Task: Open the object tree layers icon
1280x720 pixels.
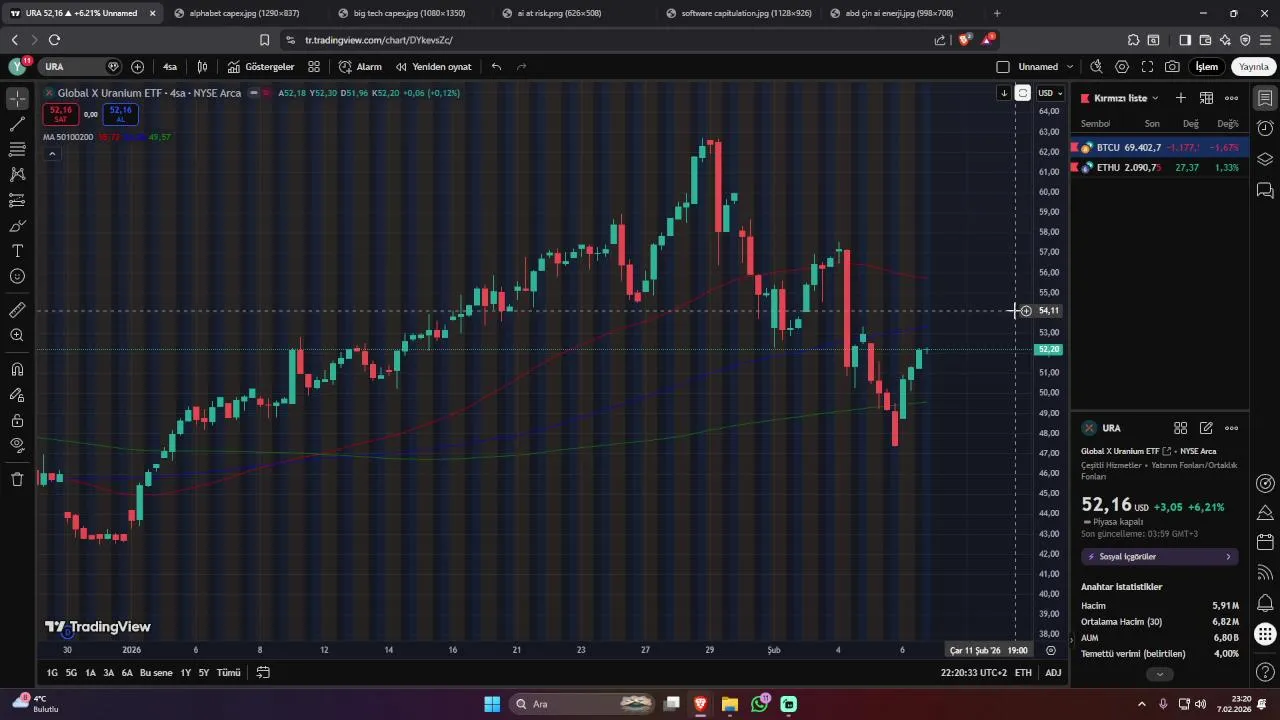Action: click(x=1265, y=159)
